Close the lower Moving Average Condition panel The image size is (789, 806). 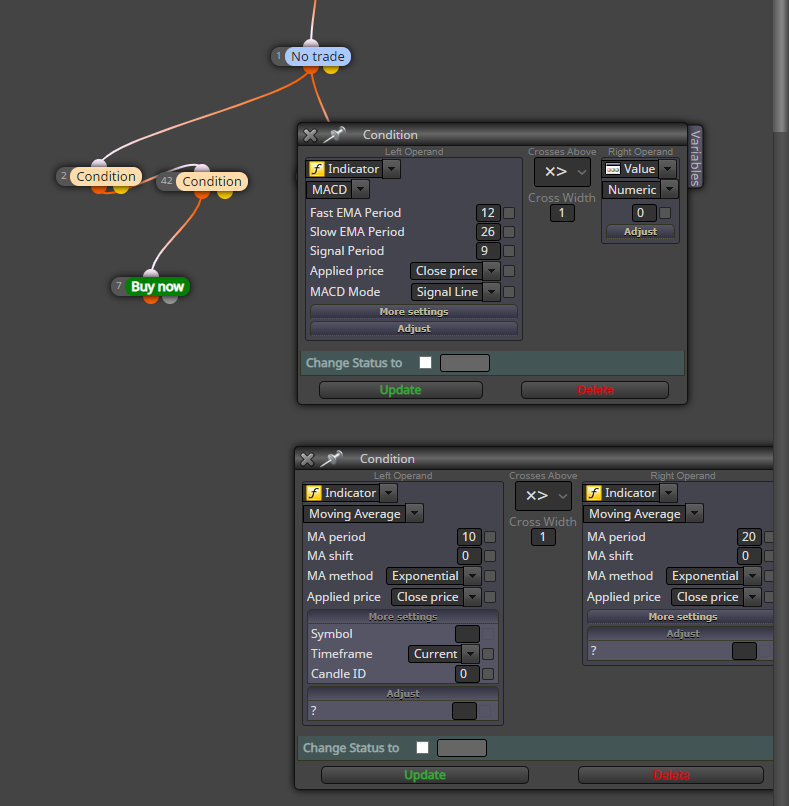click(307, 459)
